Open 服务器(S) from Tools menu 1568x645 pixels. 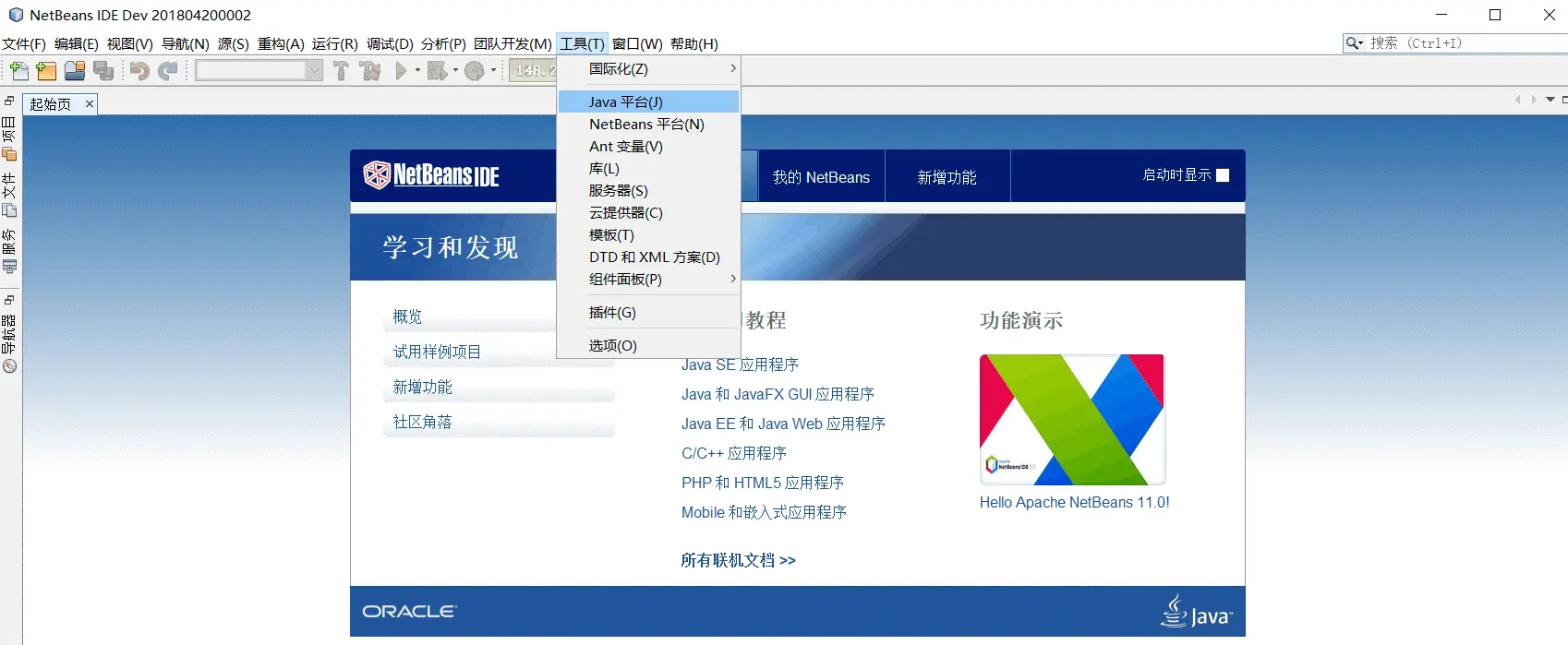pyautogui.click(x=648, y=191)
